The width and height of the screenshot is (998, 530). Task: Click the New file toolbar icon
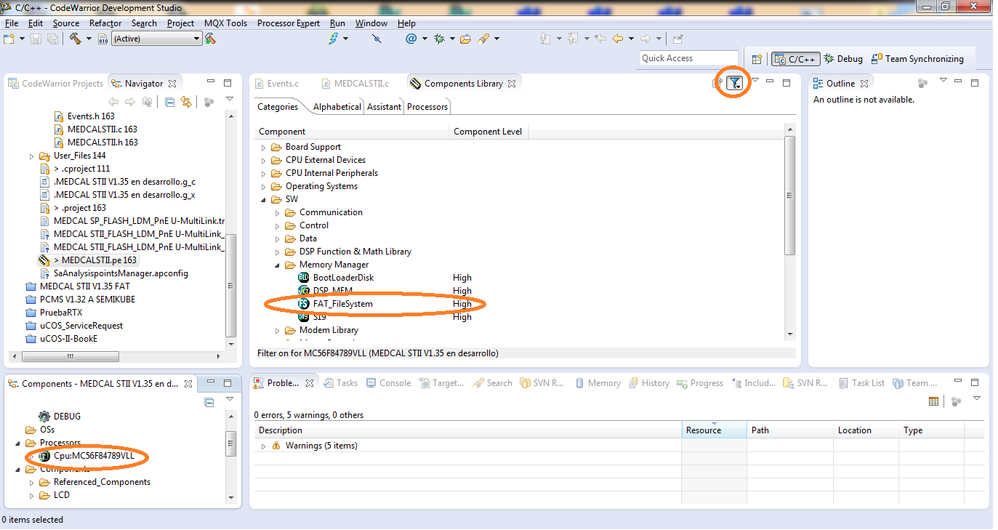tap(9, 39)
